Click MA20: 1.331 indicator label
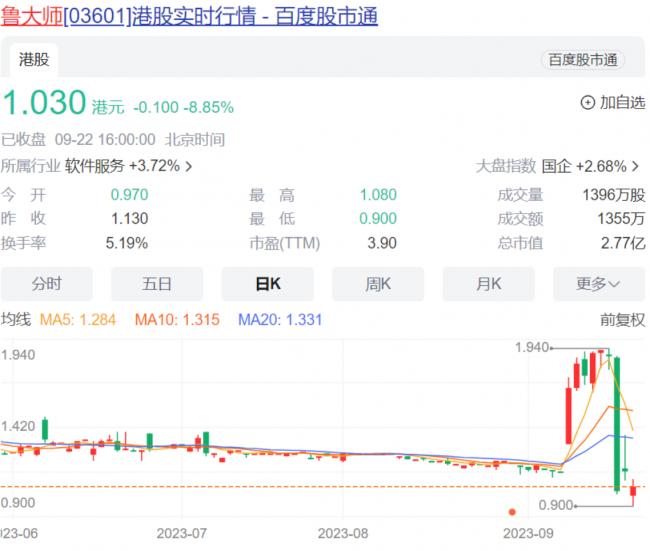This screenshot has width=650, height=551. tap(280, 320)
